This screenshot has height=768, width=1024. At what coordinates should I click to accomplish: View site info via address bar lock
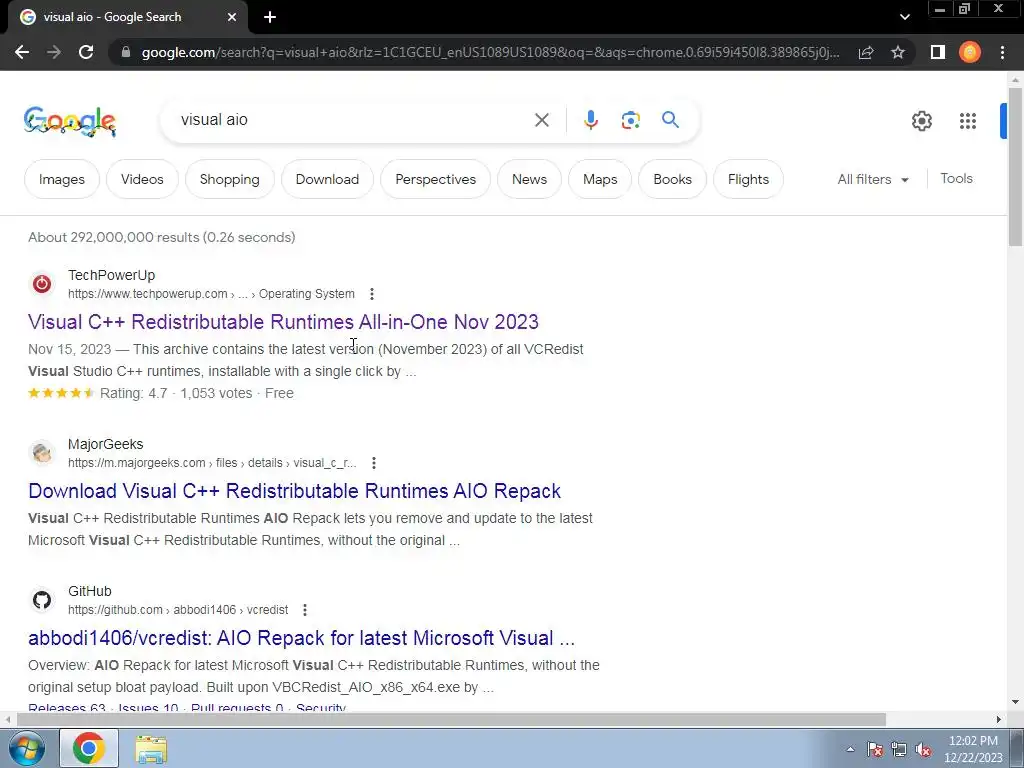(x=125, y=52)
